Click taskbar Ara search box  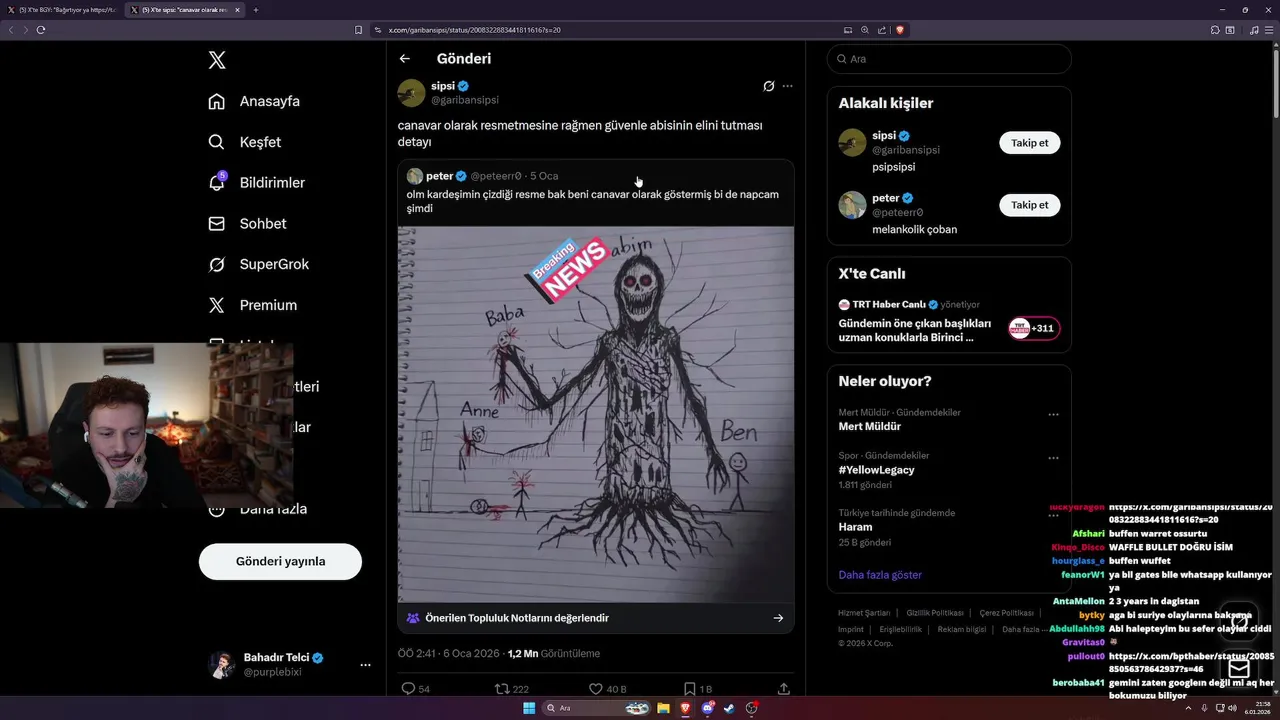pyautogui.click(x=597, y=708)
